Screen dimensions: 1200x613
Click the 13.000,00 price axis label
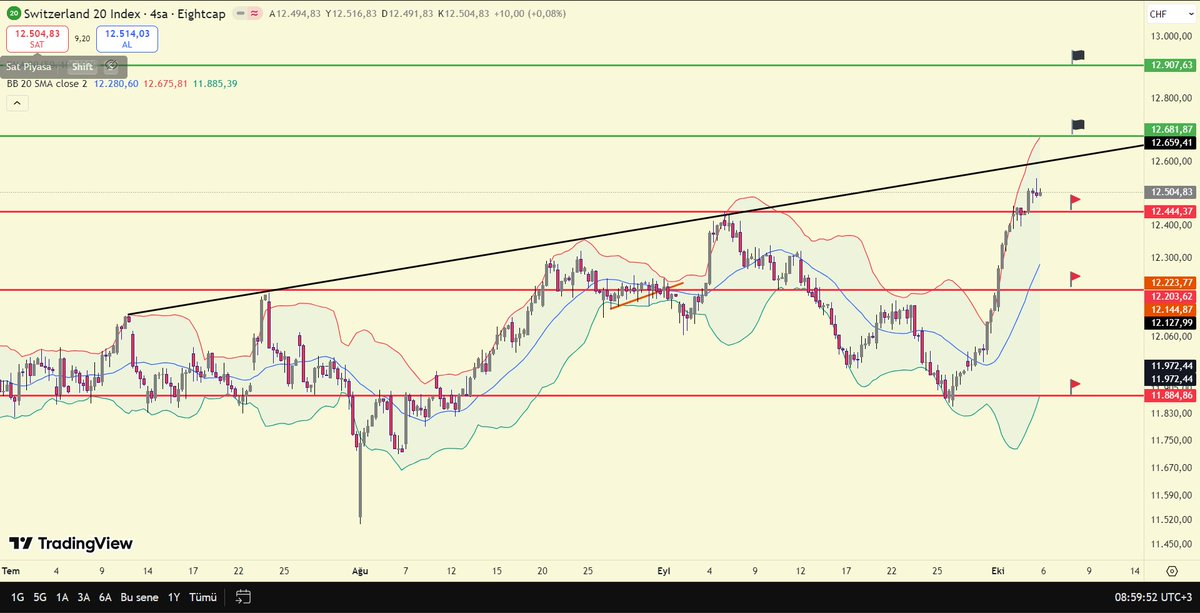(1172, 38)
